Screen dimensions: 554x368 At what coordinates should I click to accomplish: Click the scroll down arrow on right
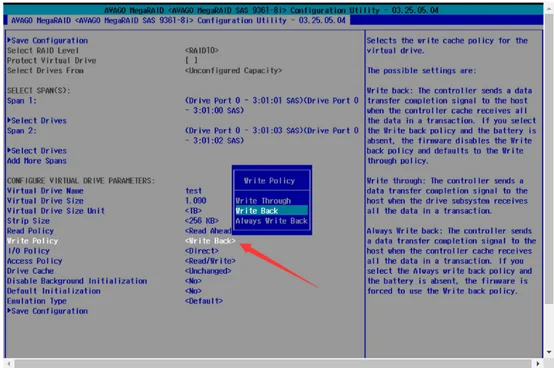click(549, 352)
